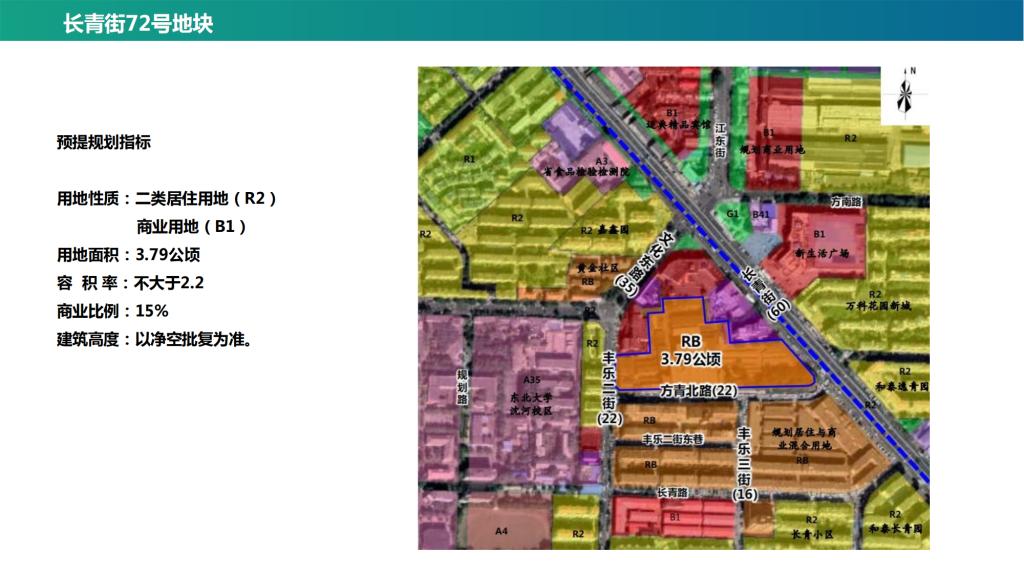Click the 容积率：不大于2.2 text line

(x=130, y=282)
